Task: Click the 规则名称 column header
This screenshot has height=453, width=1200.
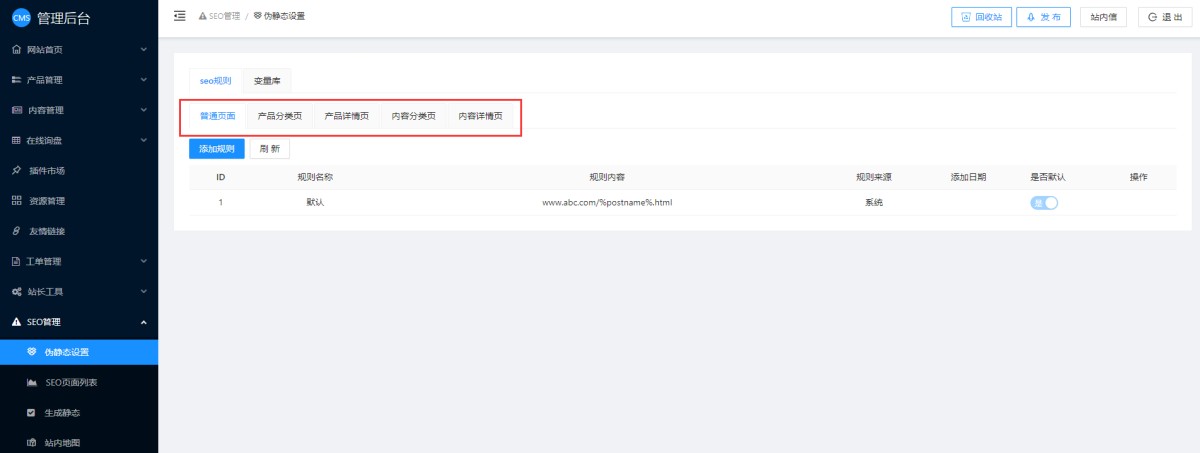Action: click(315, 177)
